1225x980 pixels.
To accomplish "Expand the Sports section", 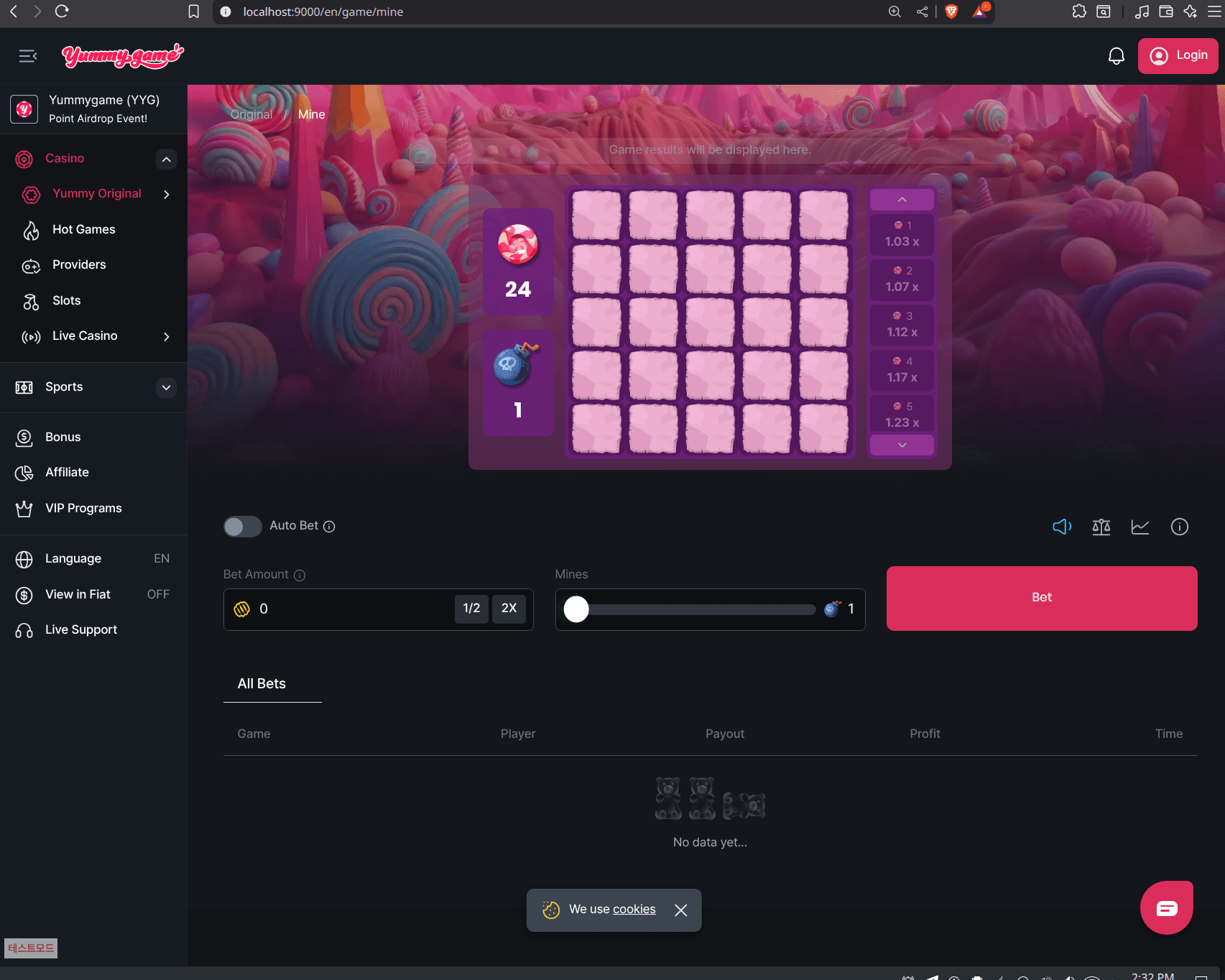I will 166,387.
